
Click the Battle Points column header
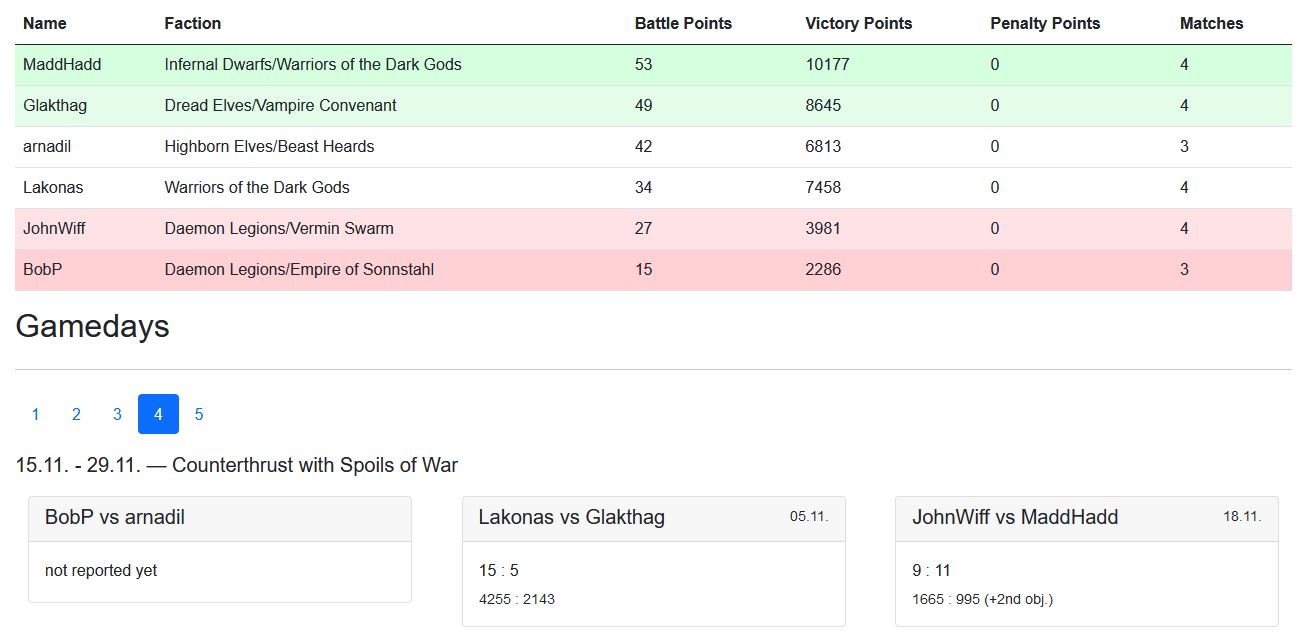683,23
